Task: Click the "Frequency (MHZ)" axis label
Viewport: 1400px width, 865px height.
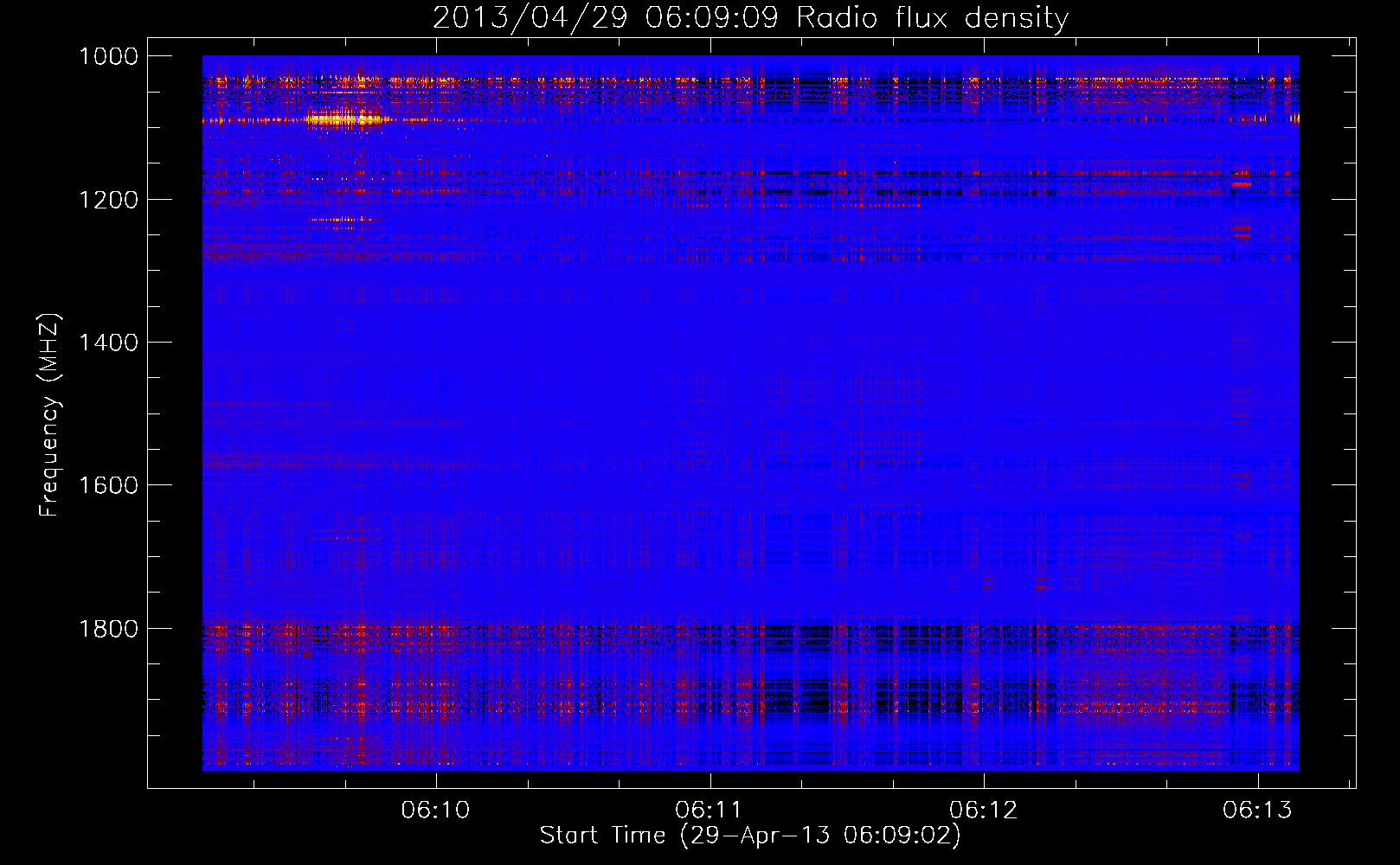Action: pyautogui.click(x=49, y=414)
